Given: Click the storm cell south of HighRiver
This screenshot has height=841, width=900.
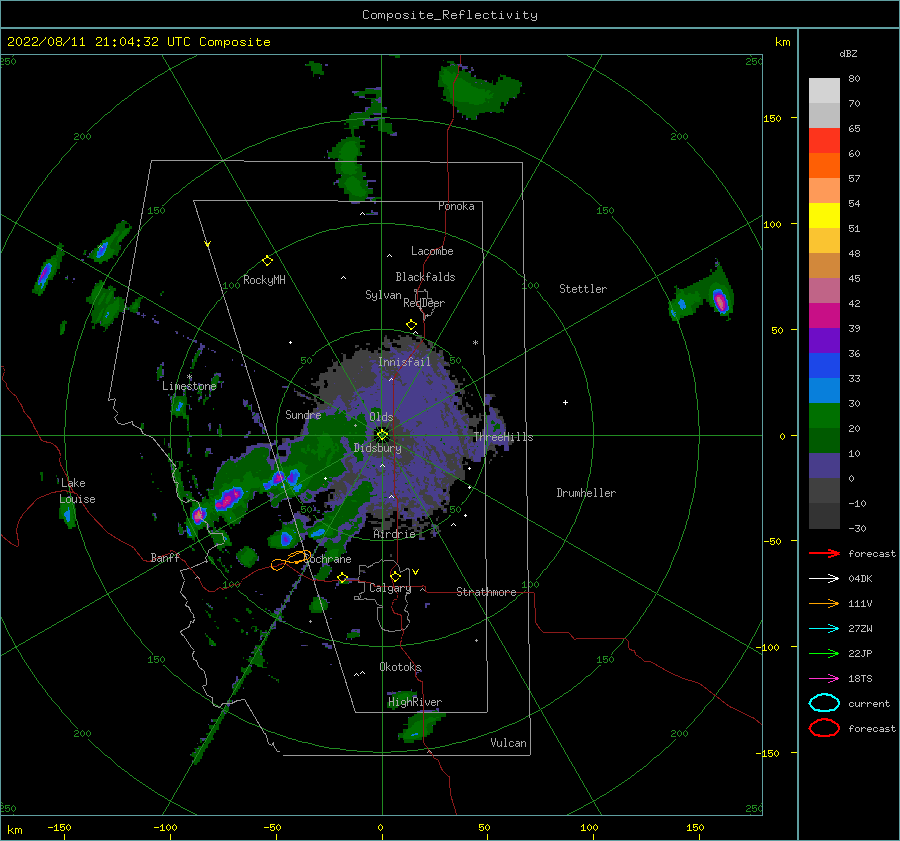Looking at the screenshot, I should pyautogui.click(x=422, y=726).
